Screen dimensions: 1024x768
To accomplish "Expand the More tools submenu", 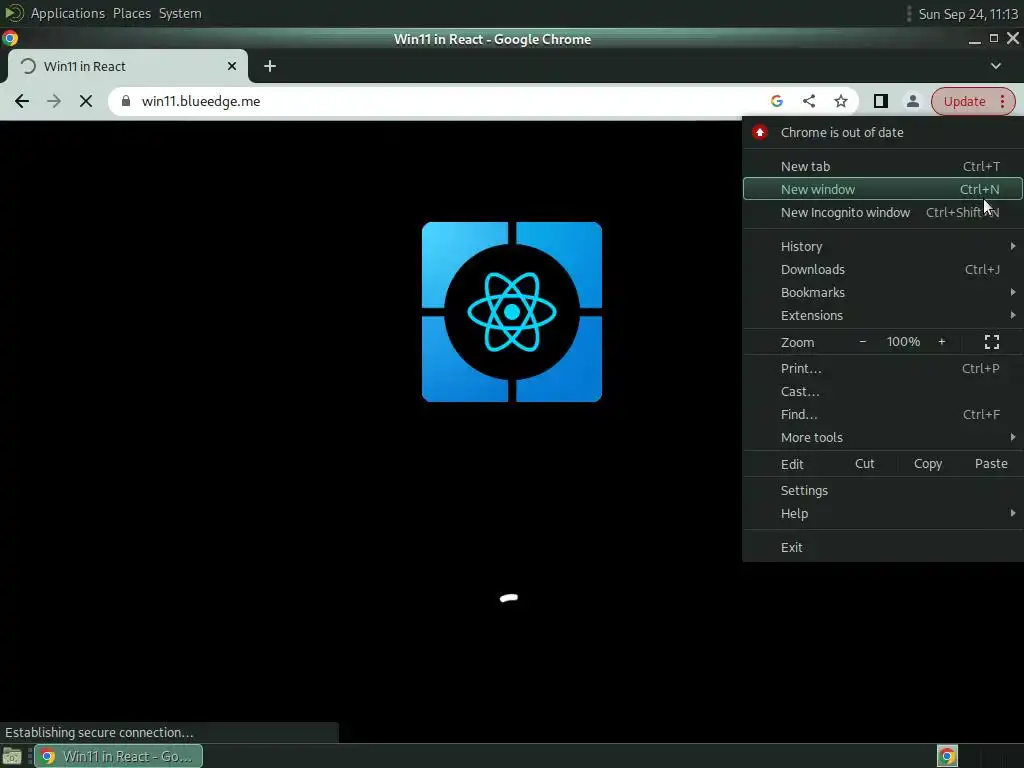I will click(883, 437).
